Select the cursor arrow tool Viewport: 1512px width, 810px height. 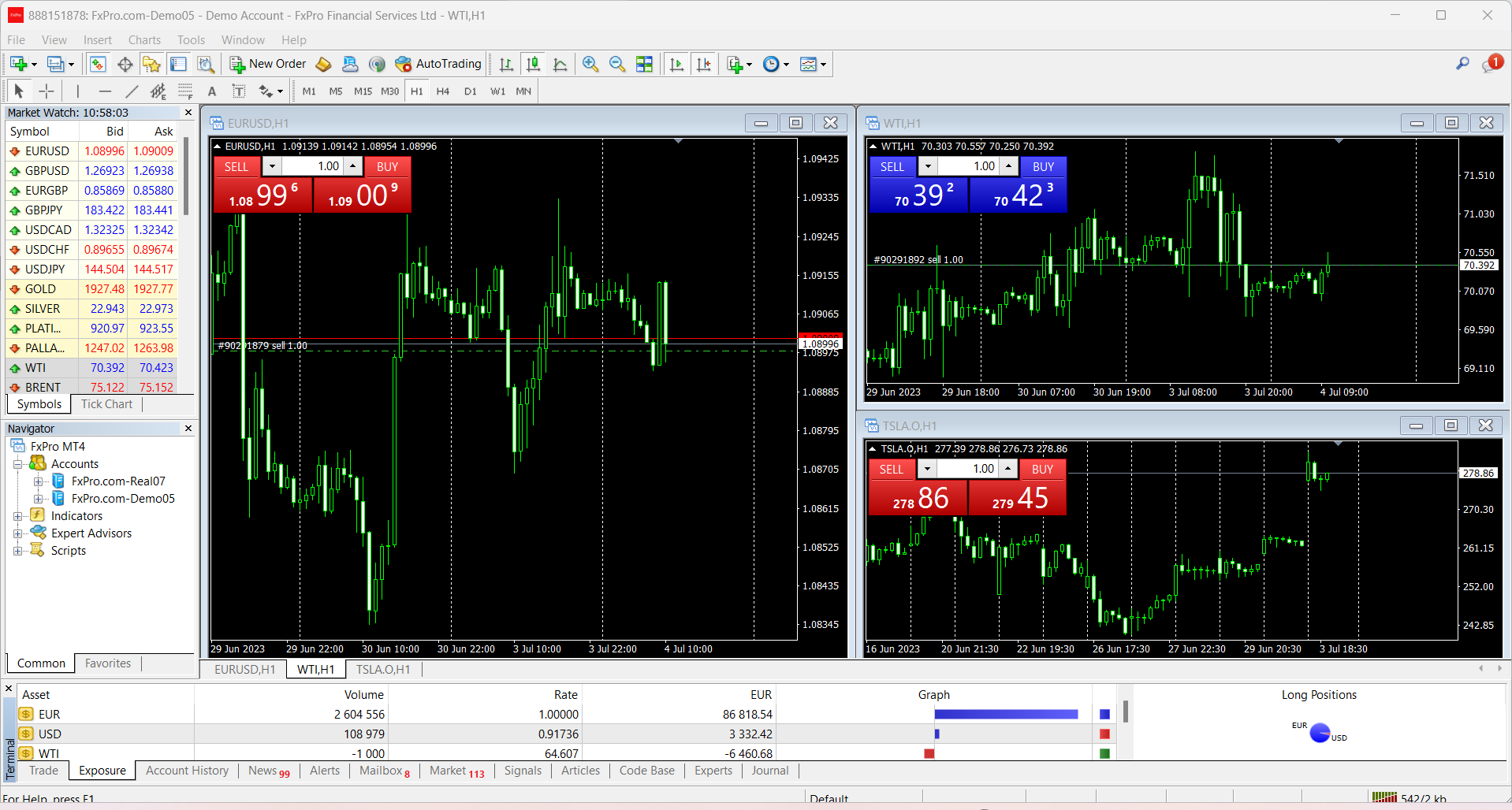19,91
